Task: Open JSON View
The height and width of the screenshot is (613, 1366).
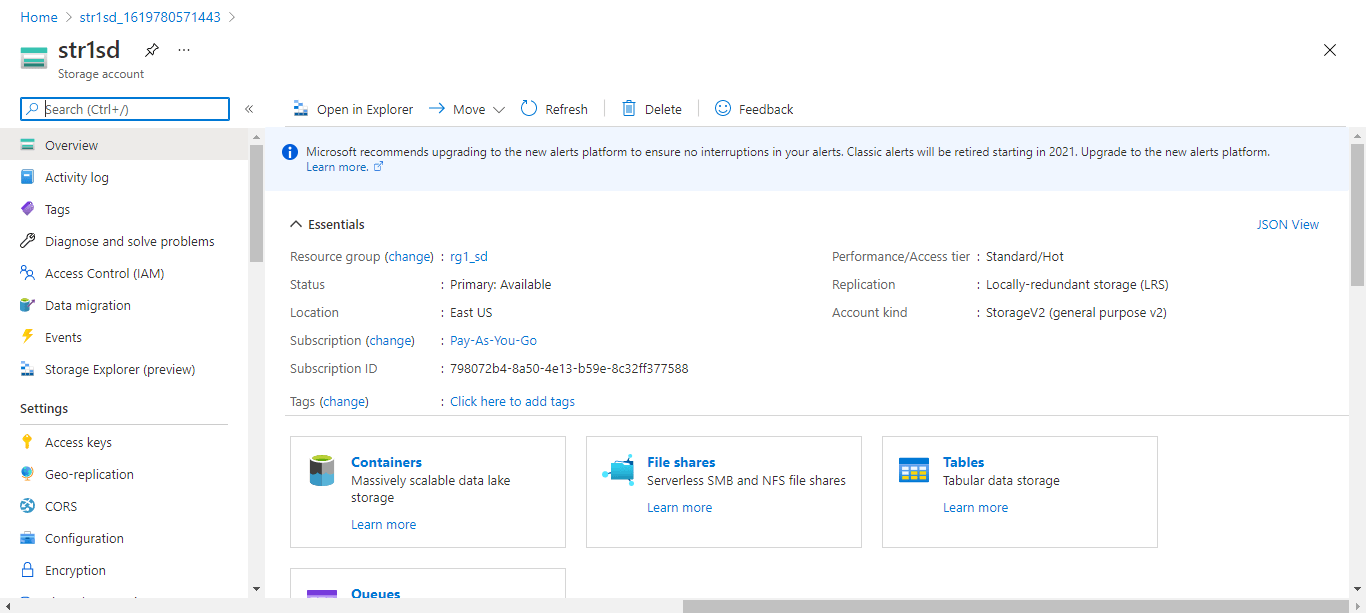Action: coord(1288,225)
